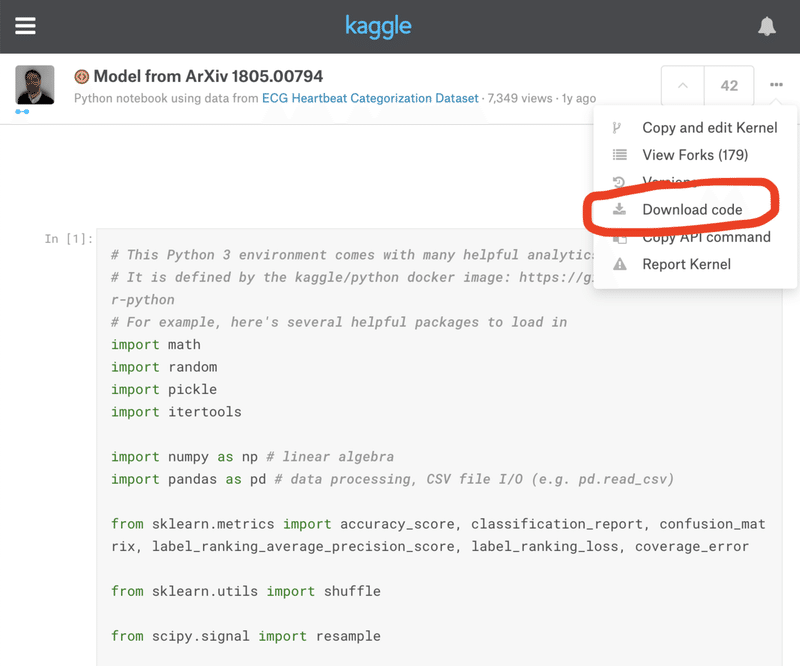Viewport: 800px width, 666px height.
Task: Upvote the kernel with the arrow
Action: coord(683,86)
